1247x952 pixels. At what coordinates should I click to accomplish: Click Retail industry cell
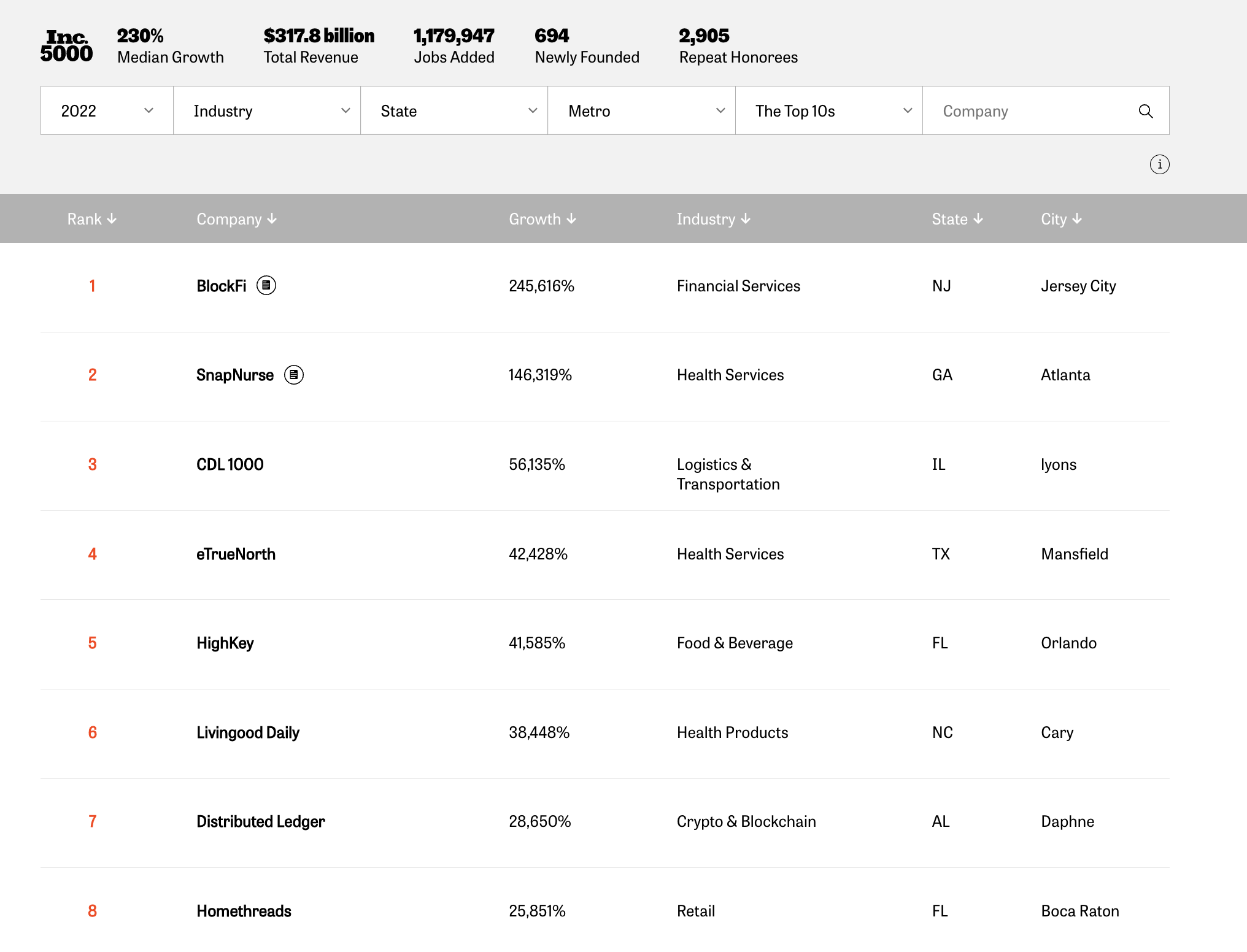point(697,911)
